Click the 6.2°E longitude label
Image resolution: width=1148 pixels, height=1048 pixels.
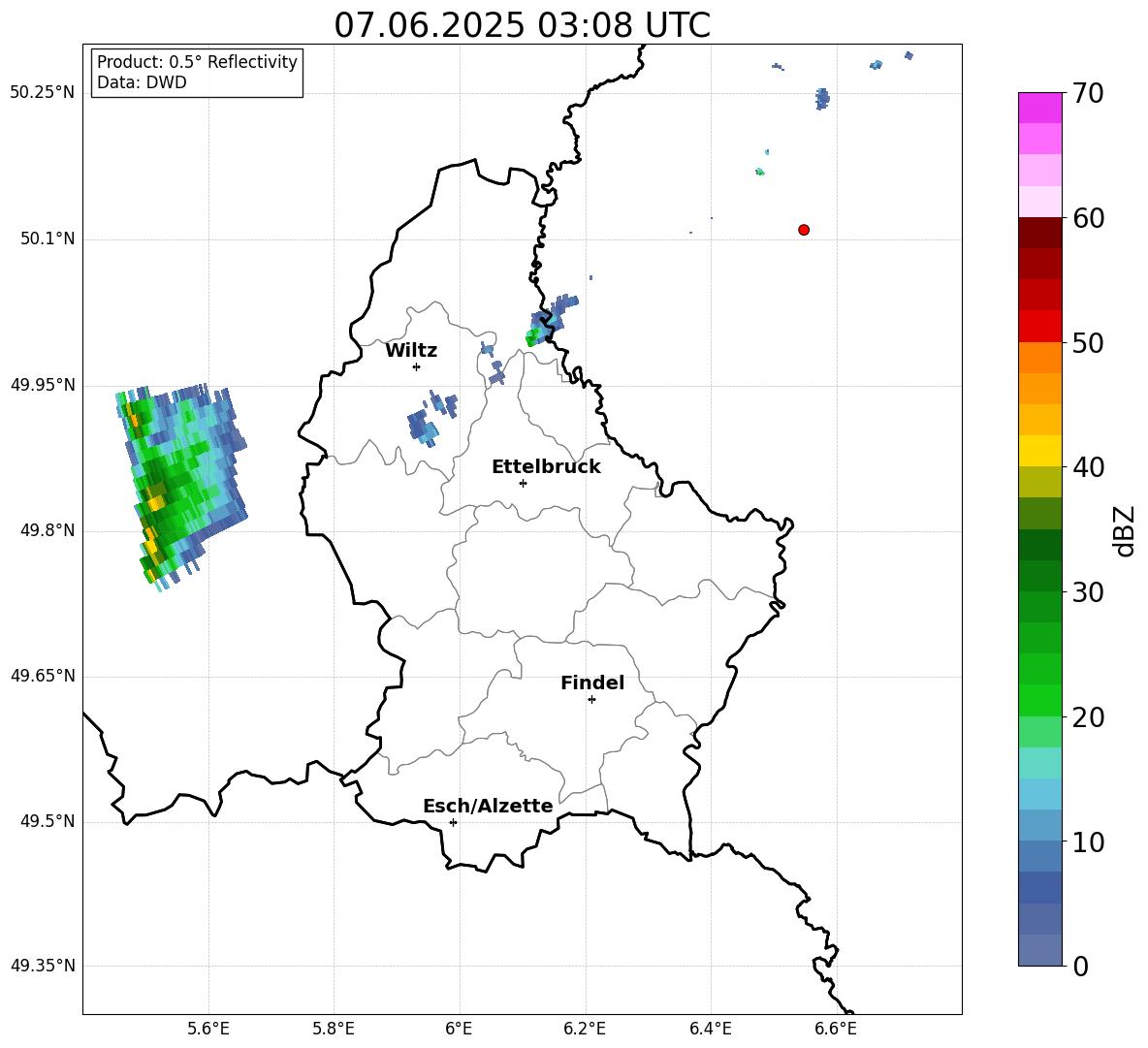[x=585, y=1029]
